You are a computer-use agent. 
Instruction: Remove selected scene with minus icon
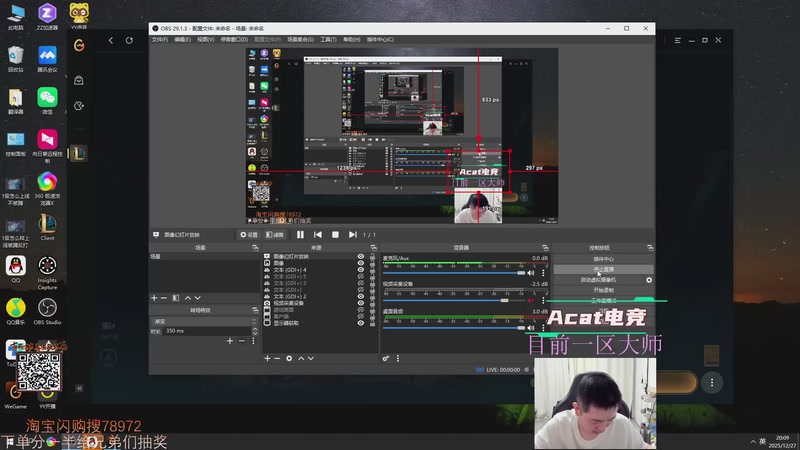pyautogui.click(x=164, y=298)
